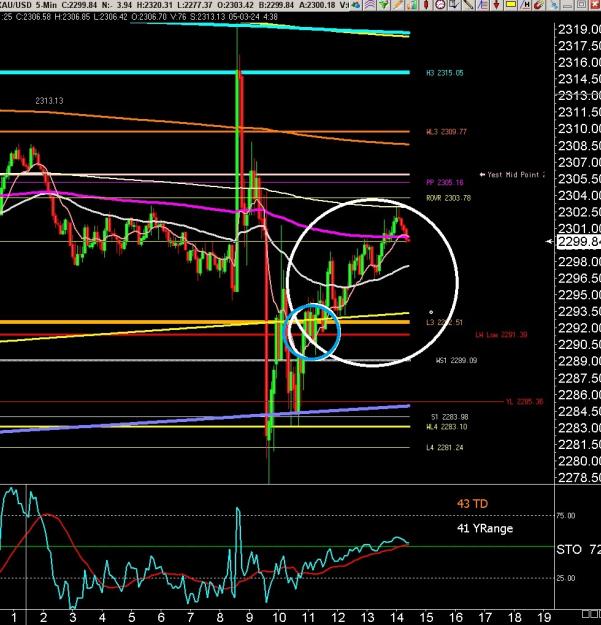601x625 pixels.
Task: Click the 2313.13 chart annotation
Action: point(49,101)
